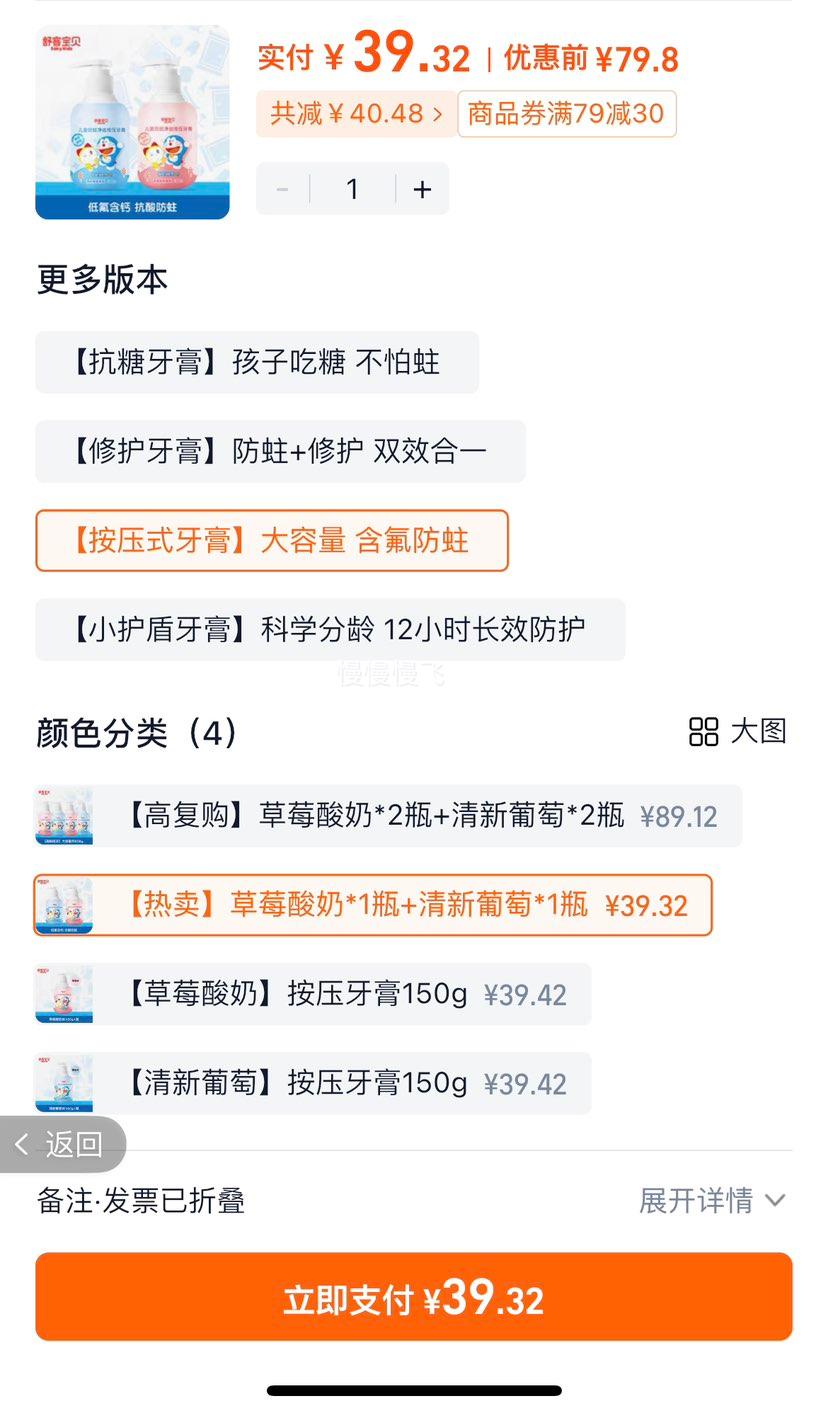This screenshot has width=828, height=1413.
Task: Pick the 【热卖】 two-bottle combo
Action: 373,905
